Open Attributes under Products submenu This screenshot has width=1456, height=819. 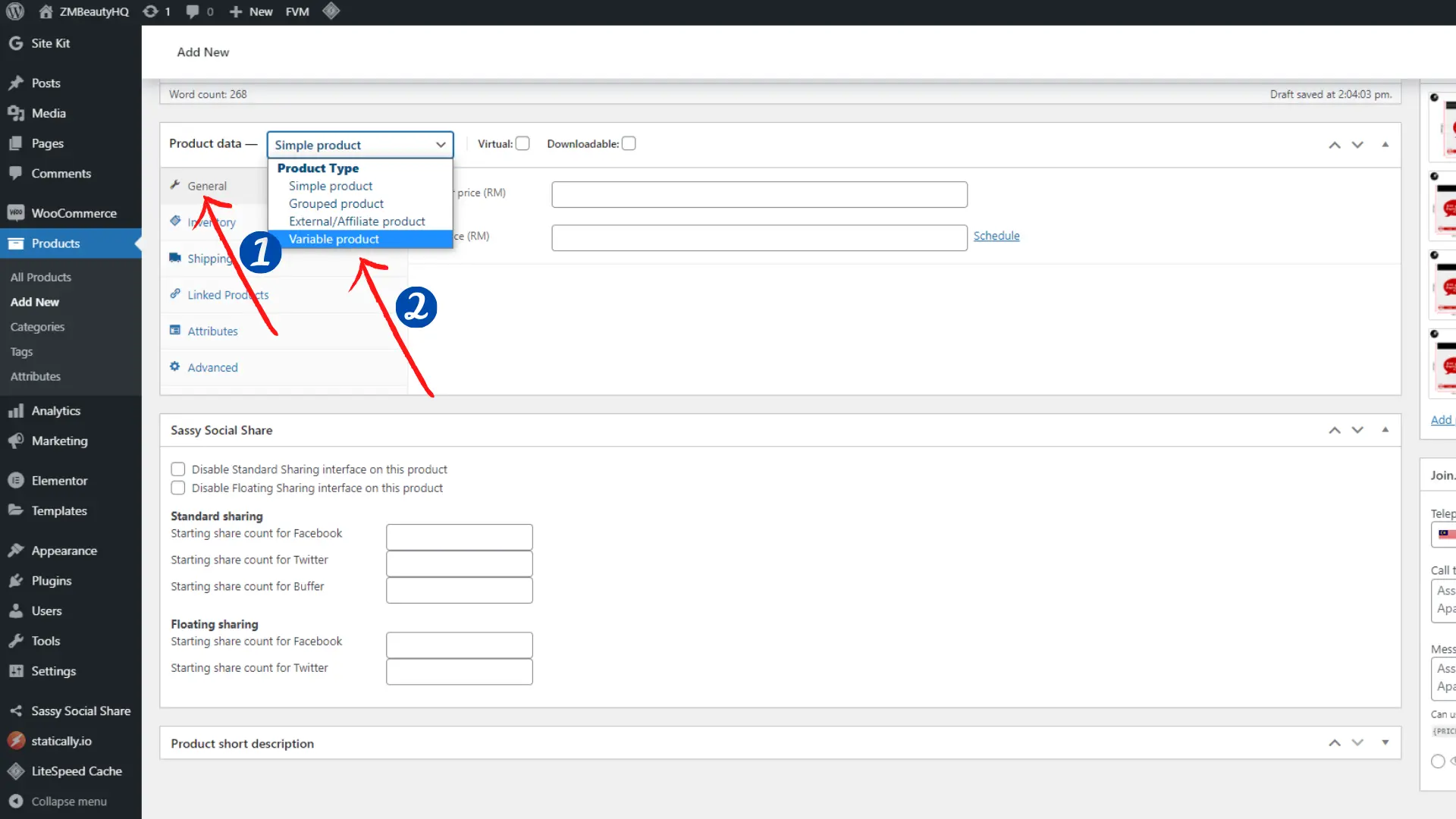tap(36, 377)
